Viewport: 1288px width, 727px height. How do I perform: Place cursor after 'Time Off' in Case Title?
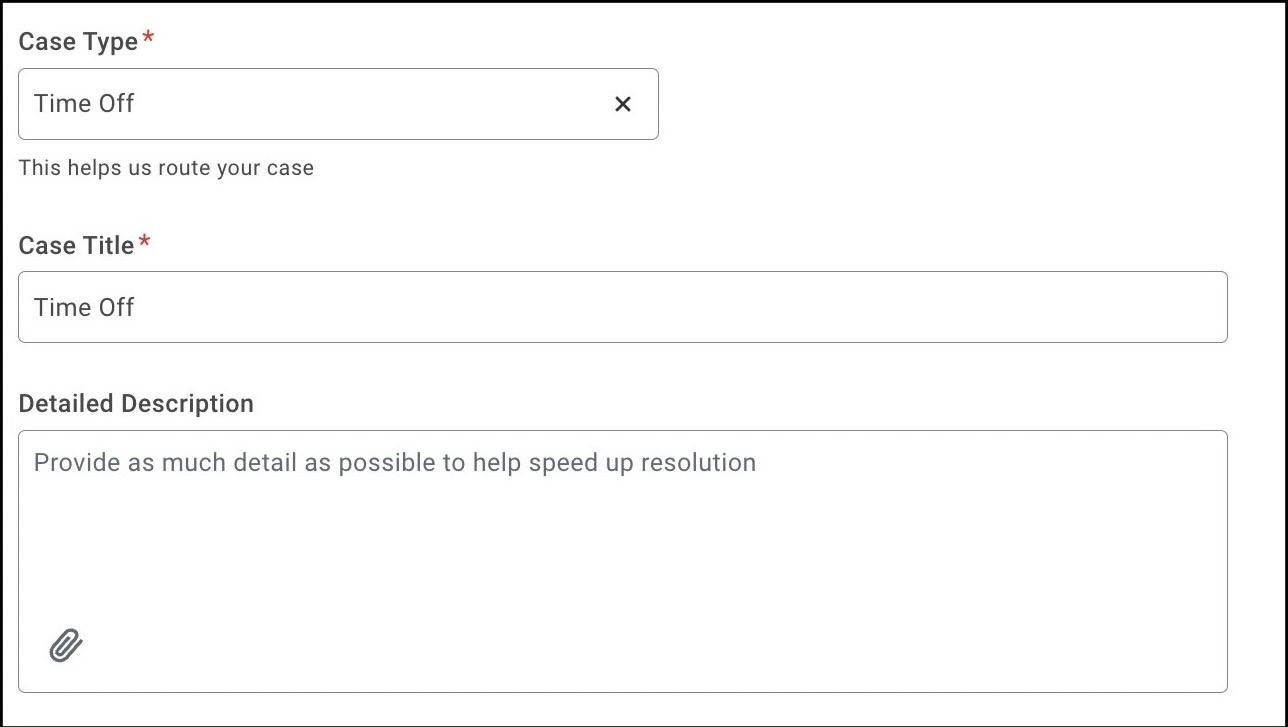tap(137, 307)
